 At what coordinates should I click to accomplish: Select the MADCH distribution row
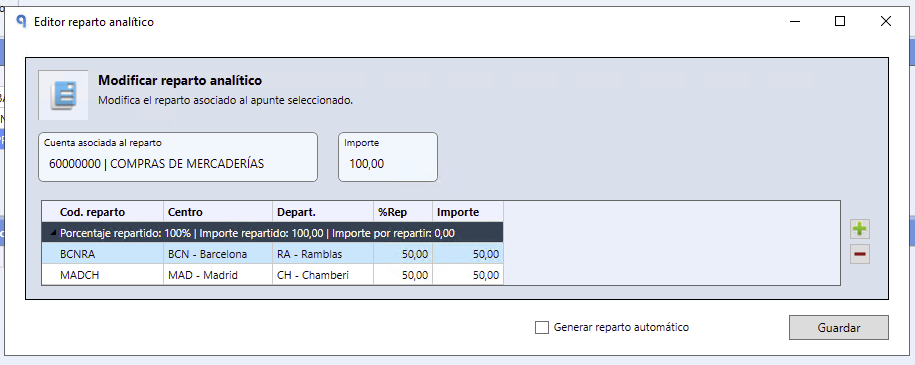[x=273, y=274]
